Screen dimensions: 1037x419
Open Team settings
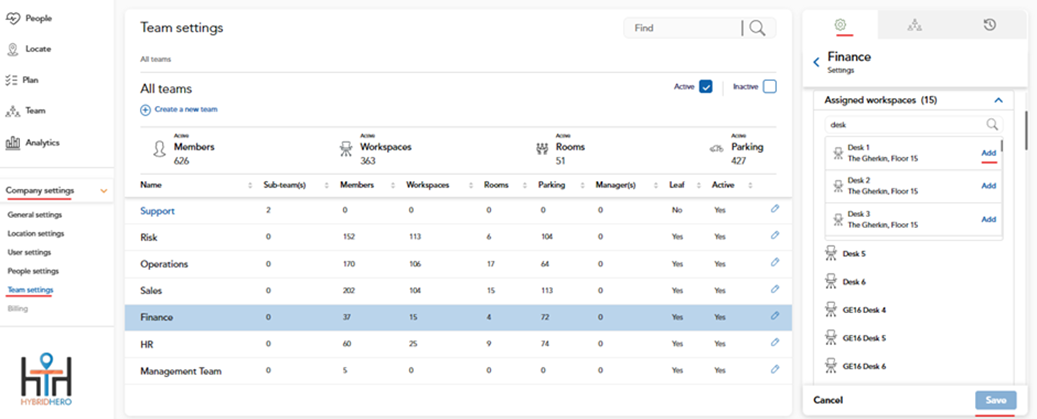click(30, 289)
